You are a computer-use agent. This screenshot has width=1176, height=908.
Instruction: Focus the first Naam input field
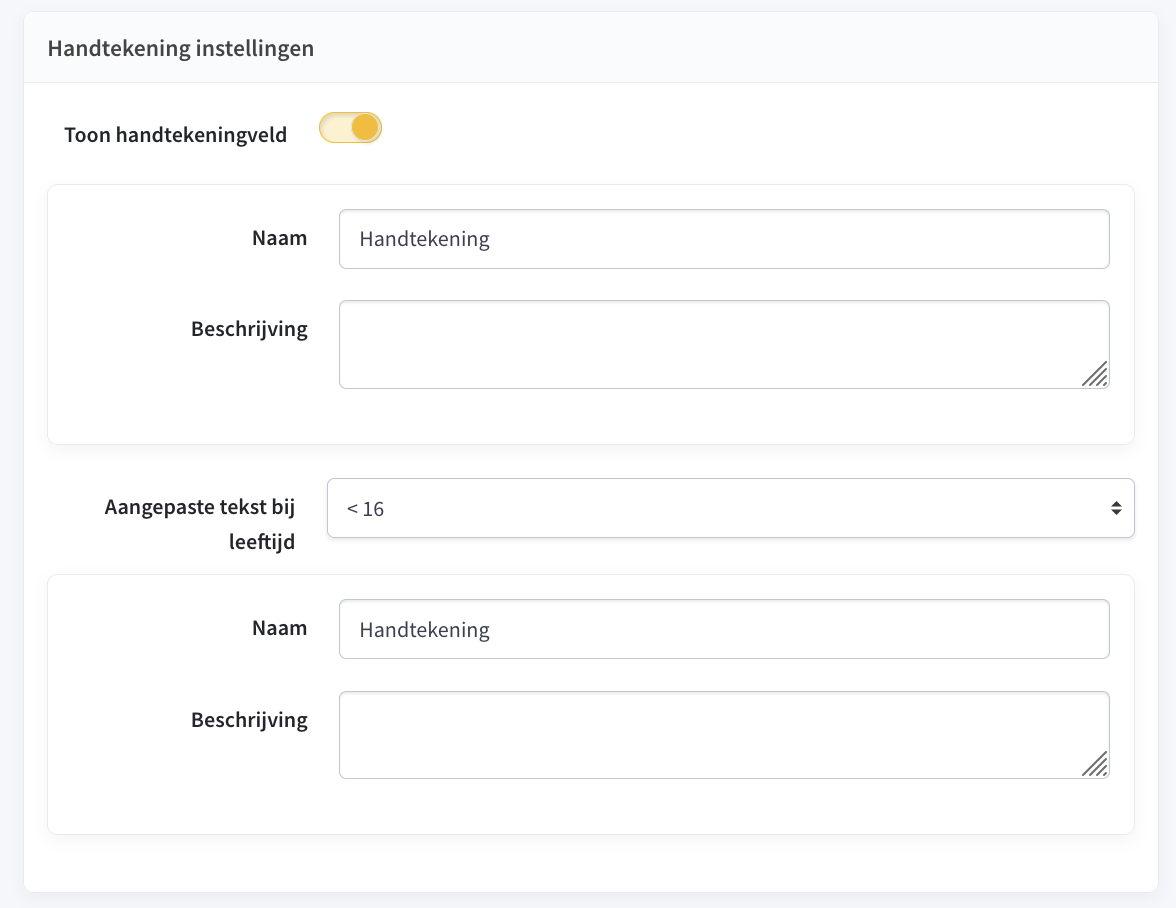click(x=724, y=239)
